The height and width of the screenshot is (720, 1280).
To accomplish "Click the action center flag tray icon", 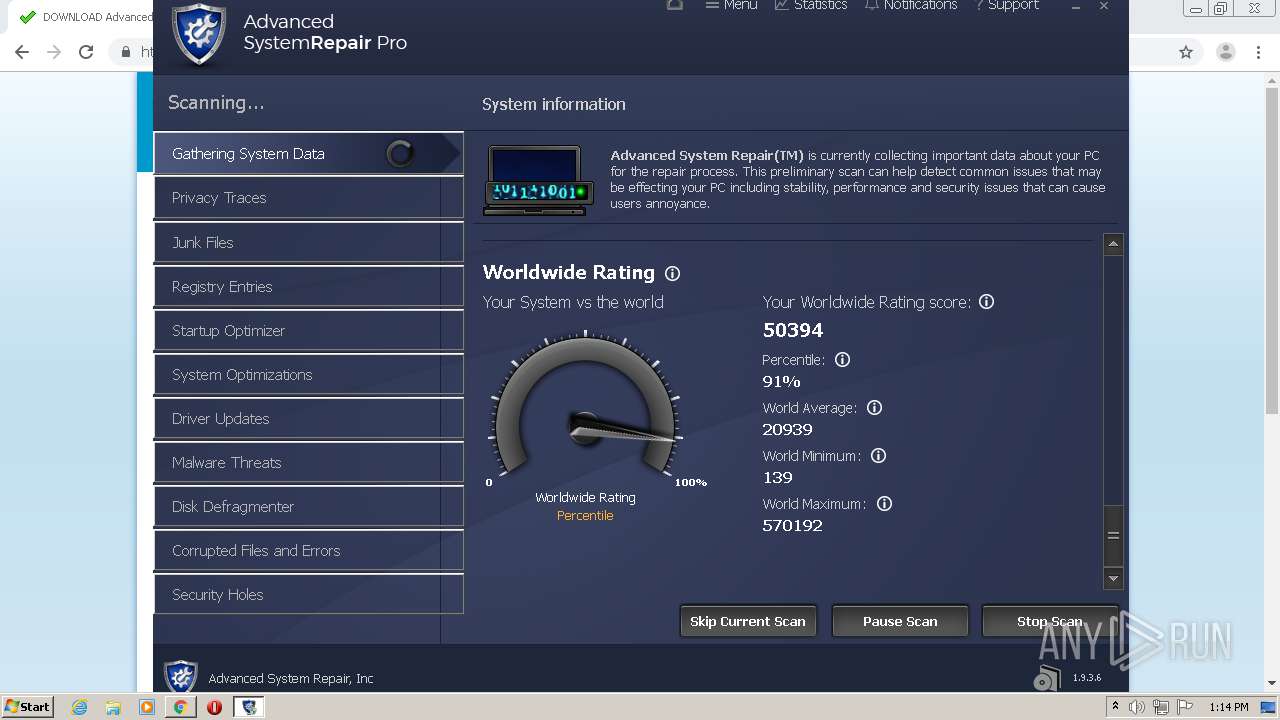I will [1185, 707].
